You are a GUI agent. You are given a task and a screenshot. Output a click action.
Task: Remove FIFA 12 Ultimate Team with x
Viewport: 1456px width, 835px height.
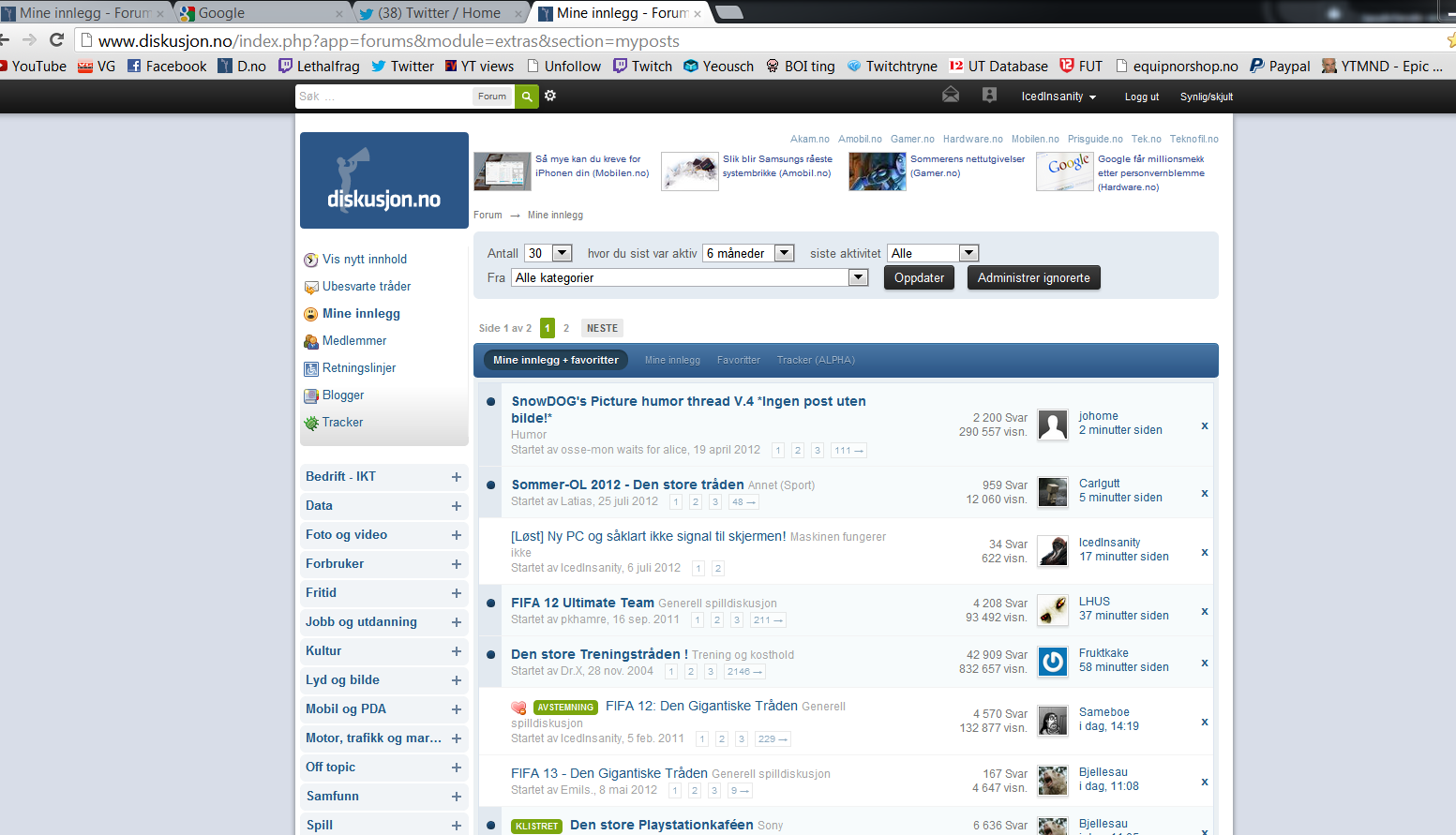[1205, 611]
